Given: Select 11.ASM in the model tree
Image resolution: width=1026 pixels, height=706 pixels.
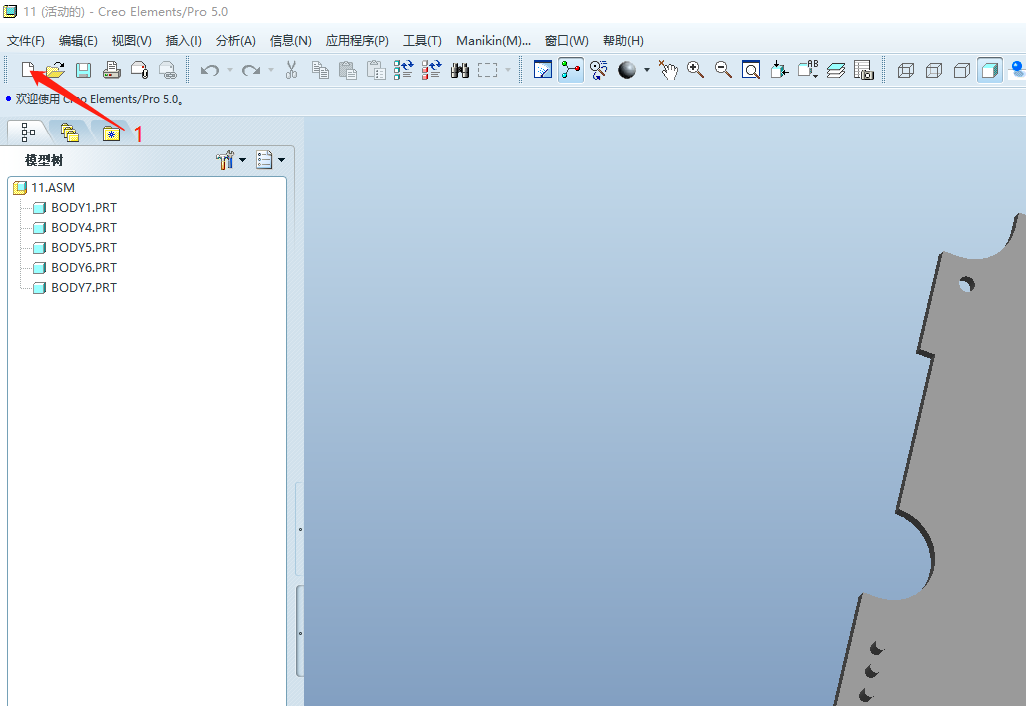Looking at the screenshot, I should click(44, 188).
